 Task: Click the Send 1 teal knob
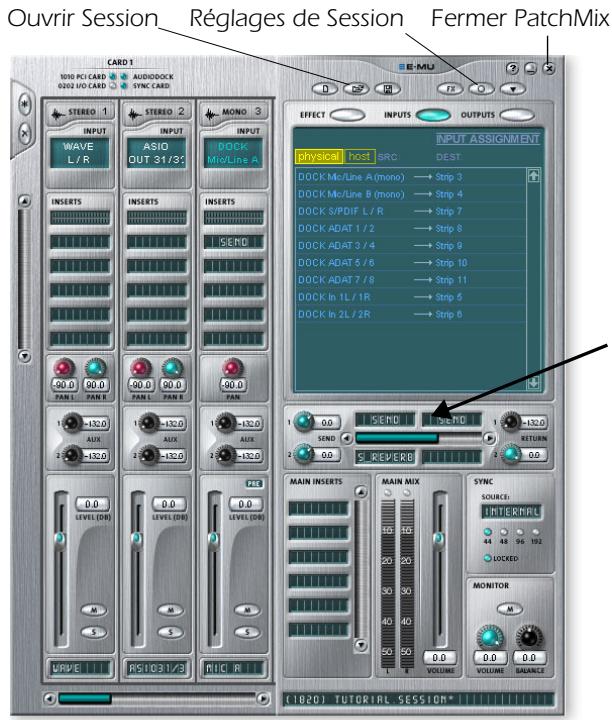coord(303,422)
